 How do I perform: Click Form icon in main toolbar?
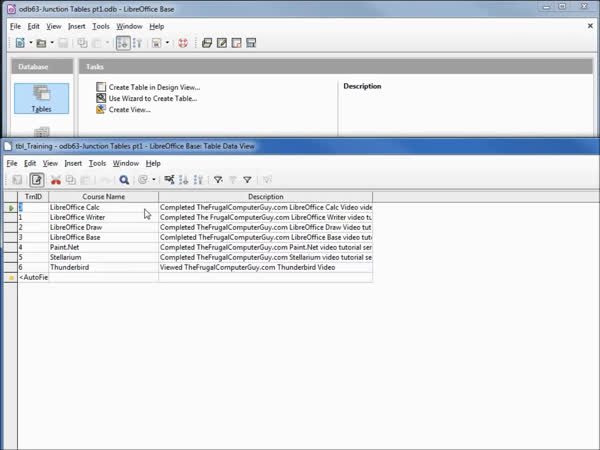coord(157,43)
